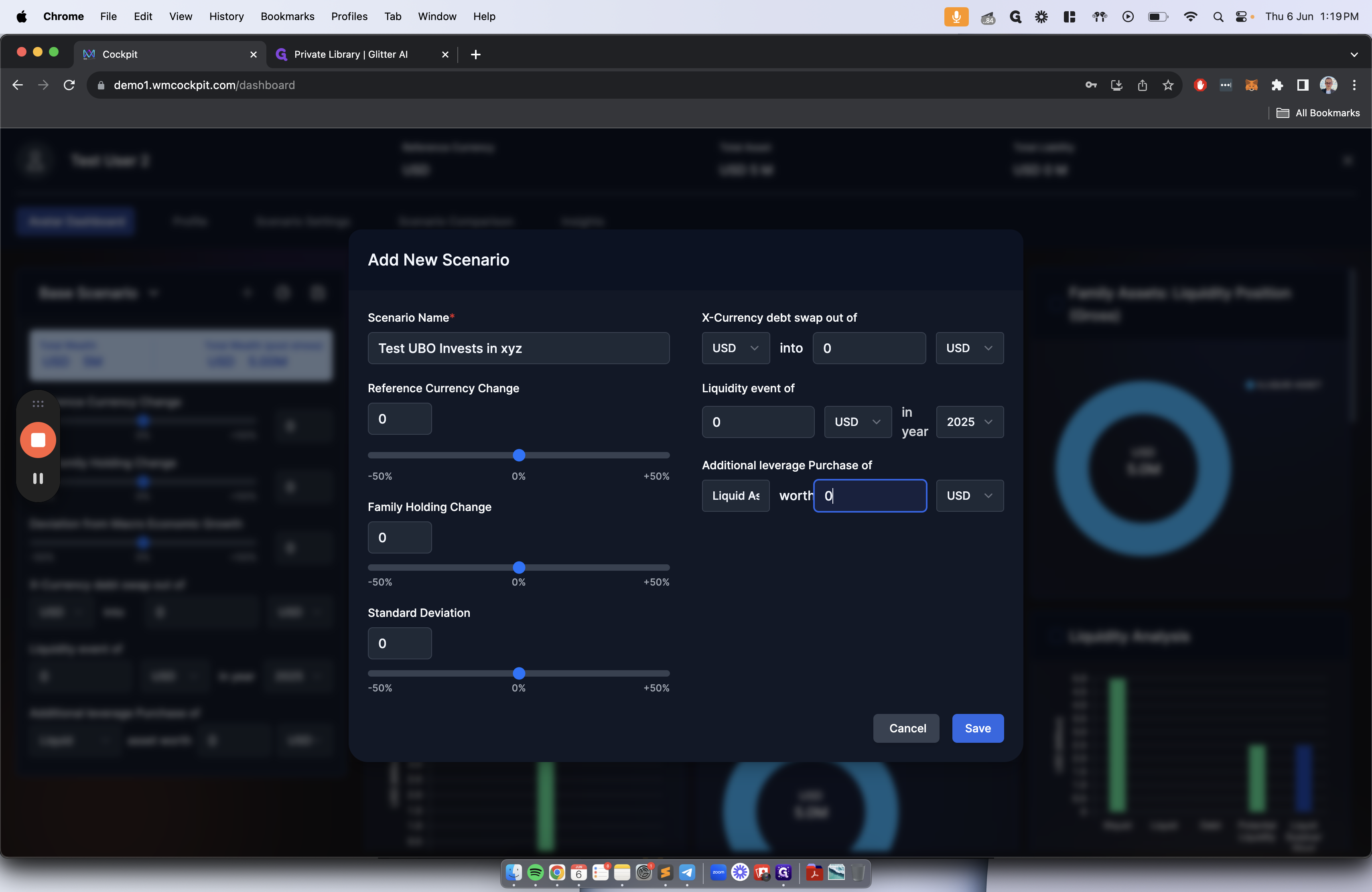Open the Chrome File menu

(108, 17)
